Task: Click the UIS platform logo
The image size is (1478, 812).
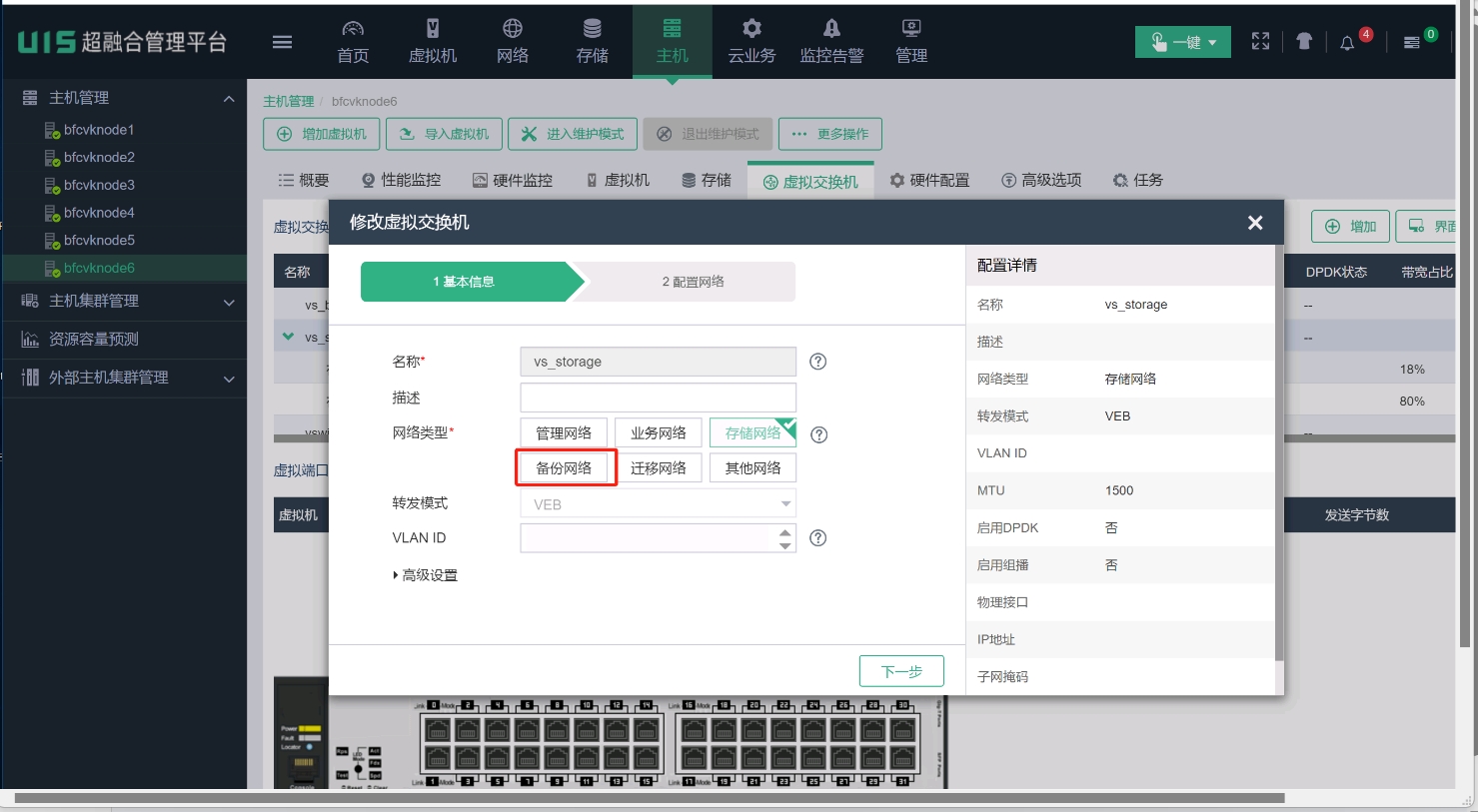Action: pyautogui.click(x=122, y=41)
